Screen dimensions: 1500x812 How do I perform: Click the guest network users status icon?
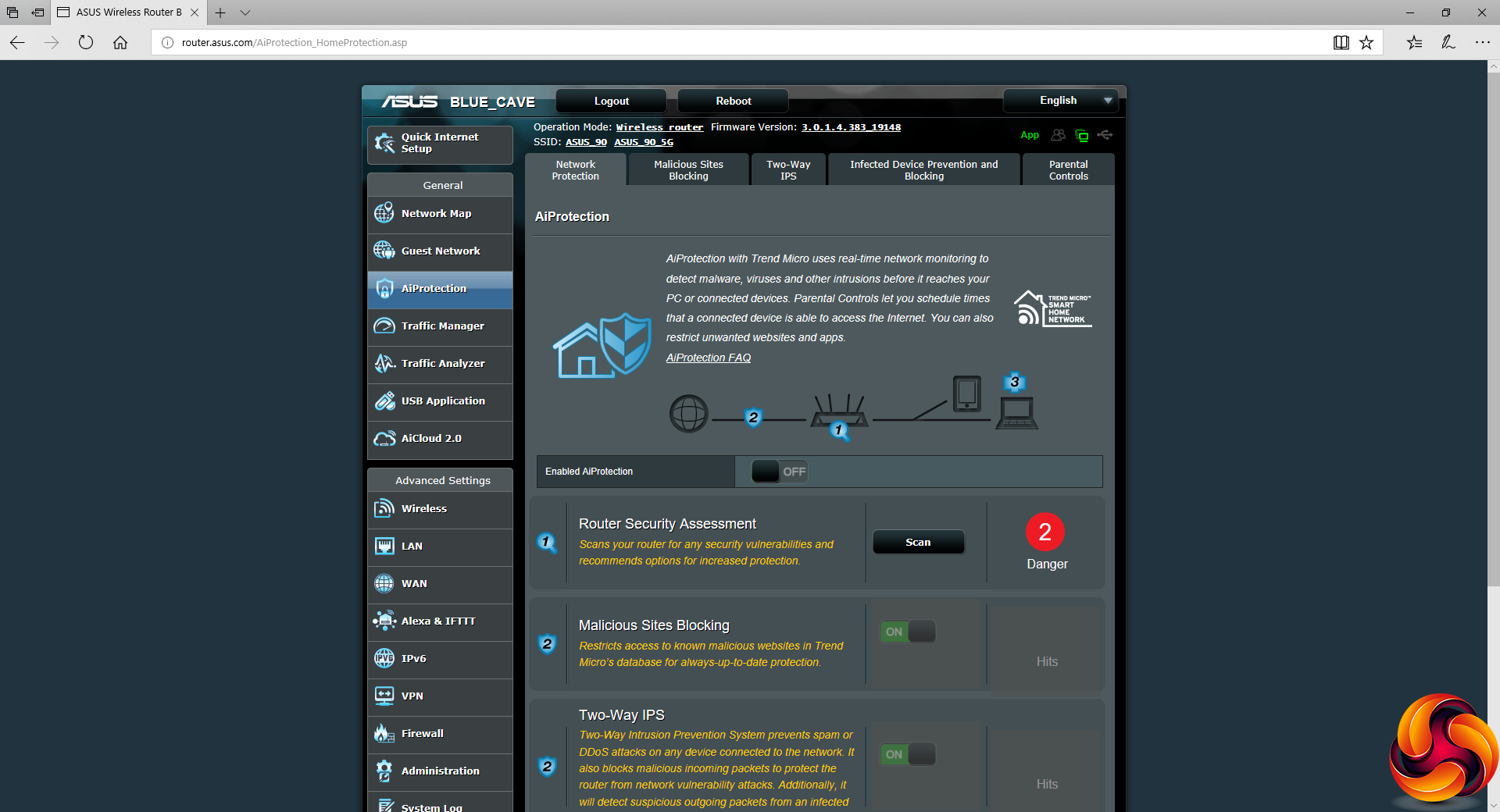tap(1058, 135)
